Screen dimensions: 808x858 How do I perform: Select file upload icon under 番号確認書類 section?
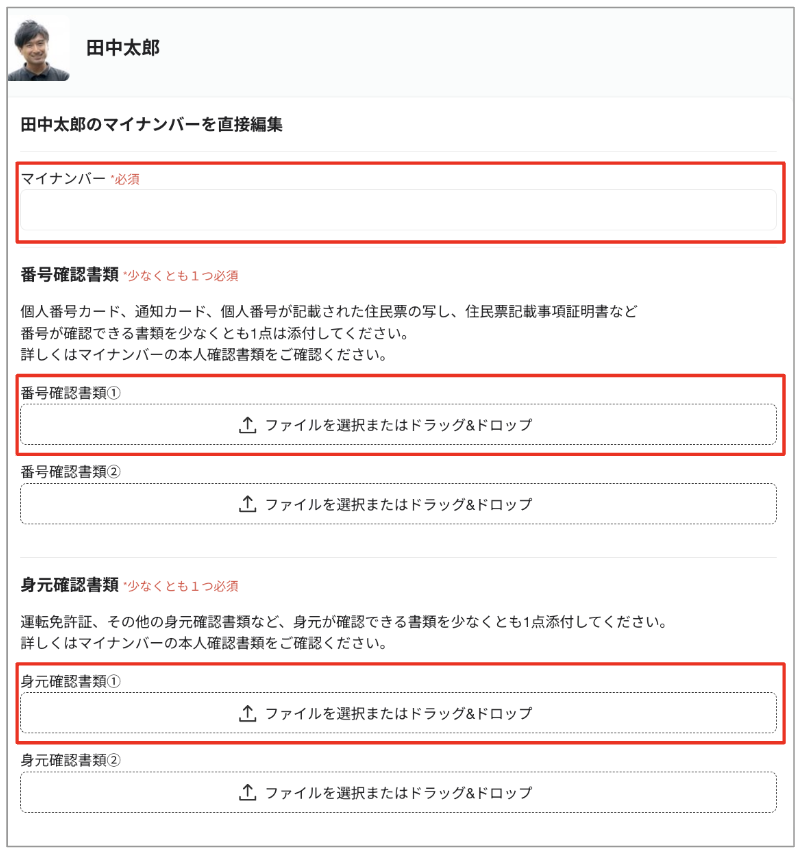click(x=247, y=425)
